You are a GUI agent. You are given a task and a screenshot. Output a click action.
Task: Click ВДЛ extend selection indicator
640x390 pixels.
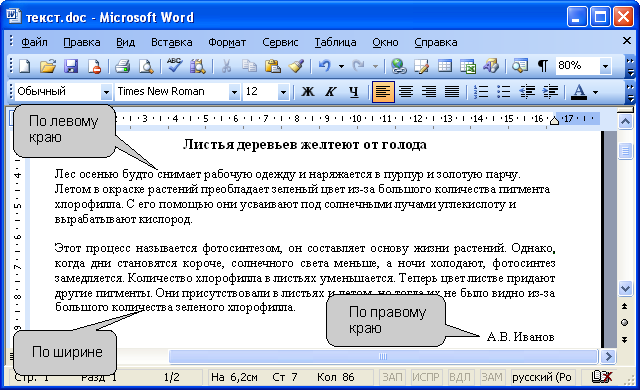click(x=460, y=377)
